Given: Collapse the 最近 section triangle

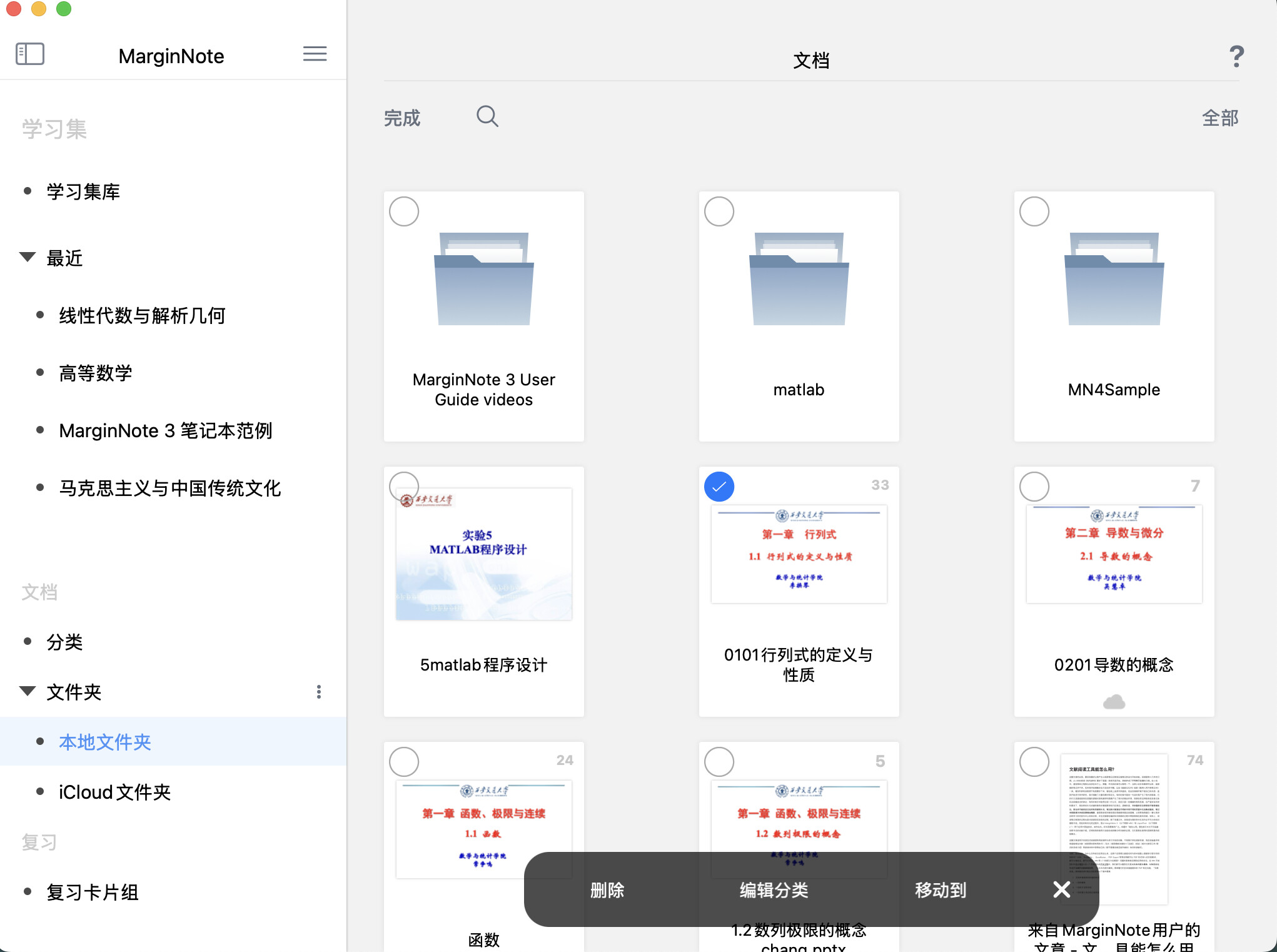Looking at the screenshot, I should coord(27,257).
